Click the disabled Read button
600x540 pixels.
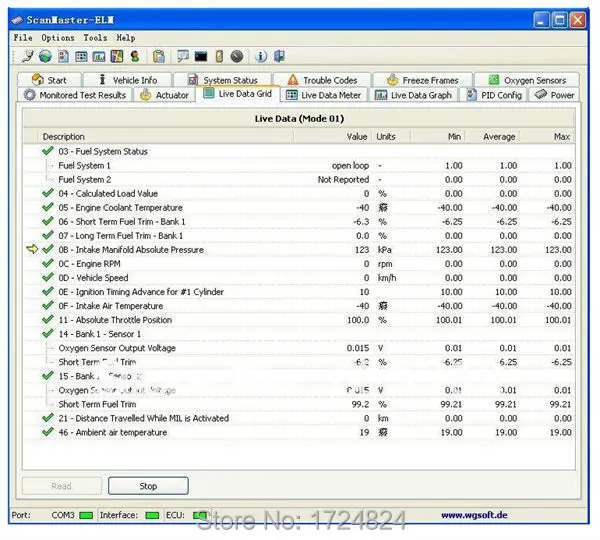click(x=62, y=486)
